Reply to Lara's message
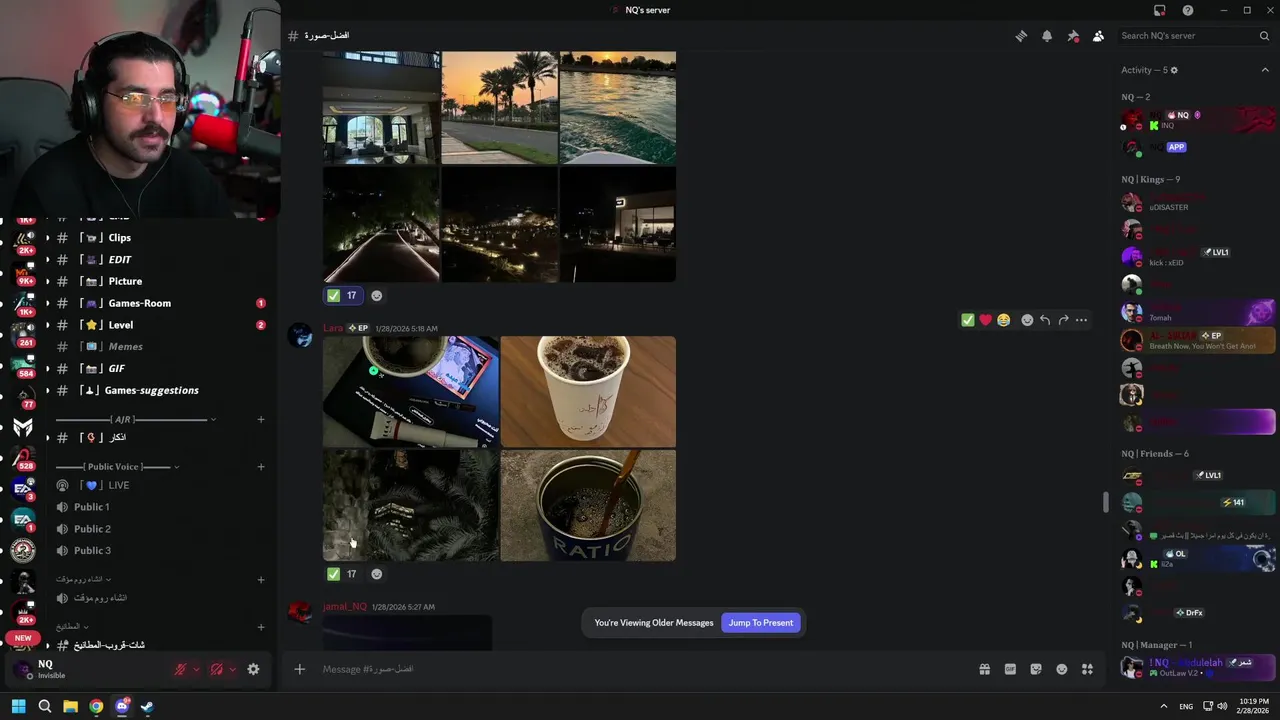1280x720 pixels. [1044, 320]
